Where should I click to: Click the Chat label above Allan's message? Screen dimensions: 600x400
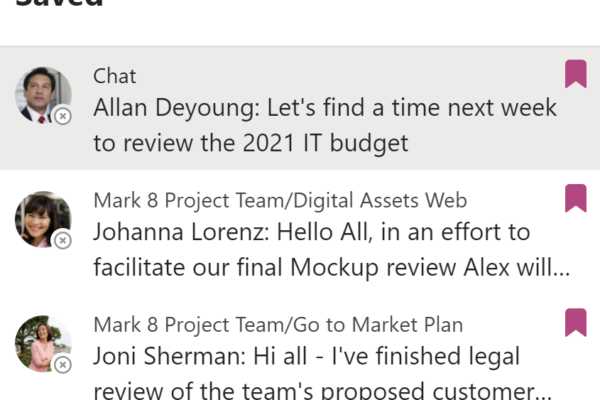(x=114, y=76)
